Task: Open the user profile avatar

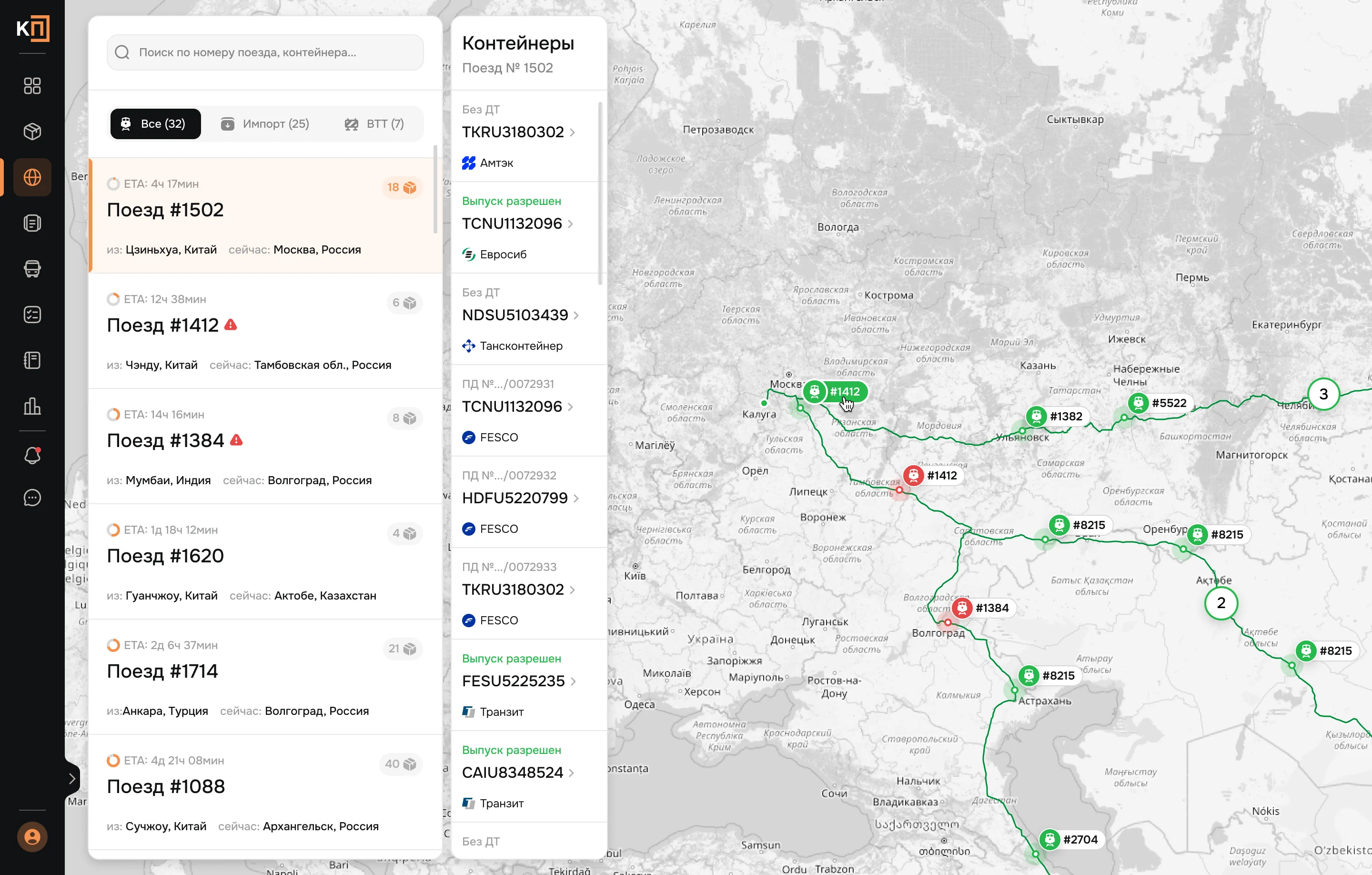Action: pyautogui.click(x=32, y=837)
